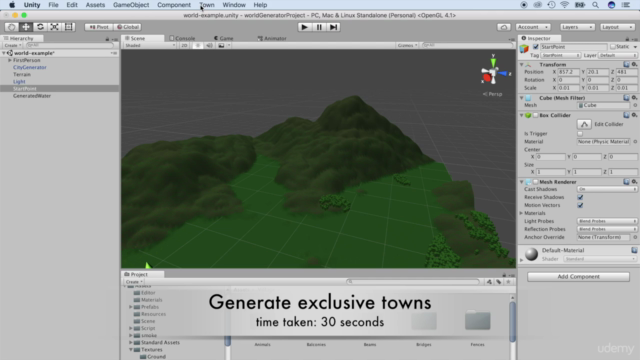Open Cube Mesh Filter gear menu
Screen dimensions: 640x360
pyautogui.click(x=634, y=98)
